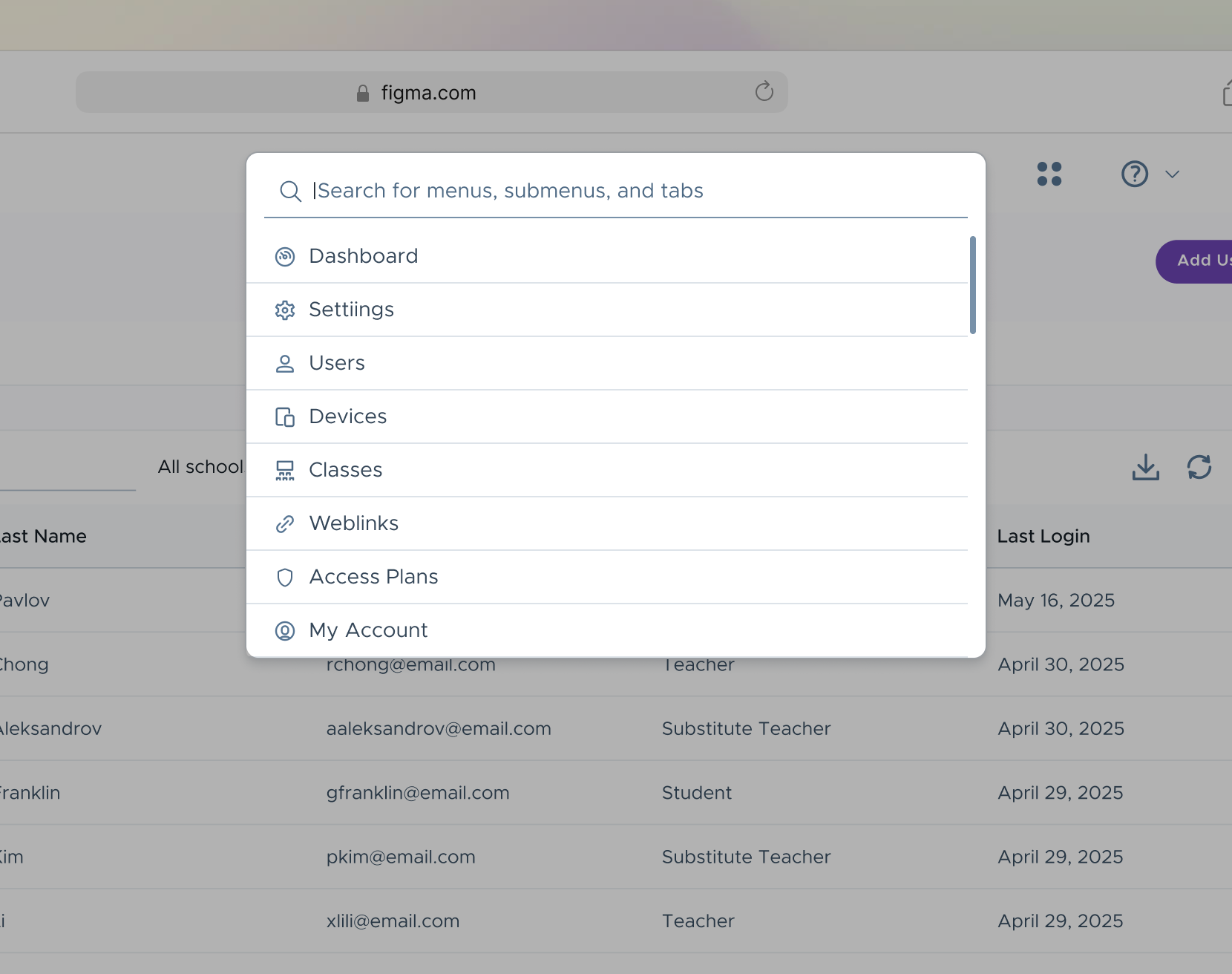
Task: Click the Devices icon in menu list
Action: click(x=285, y=417)
